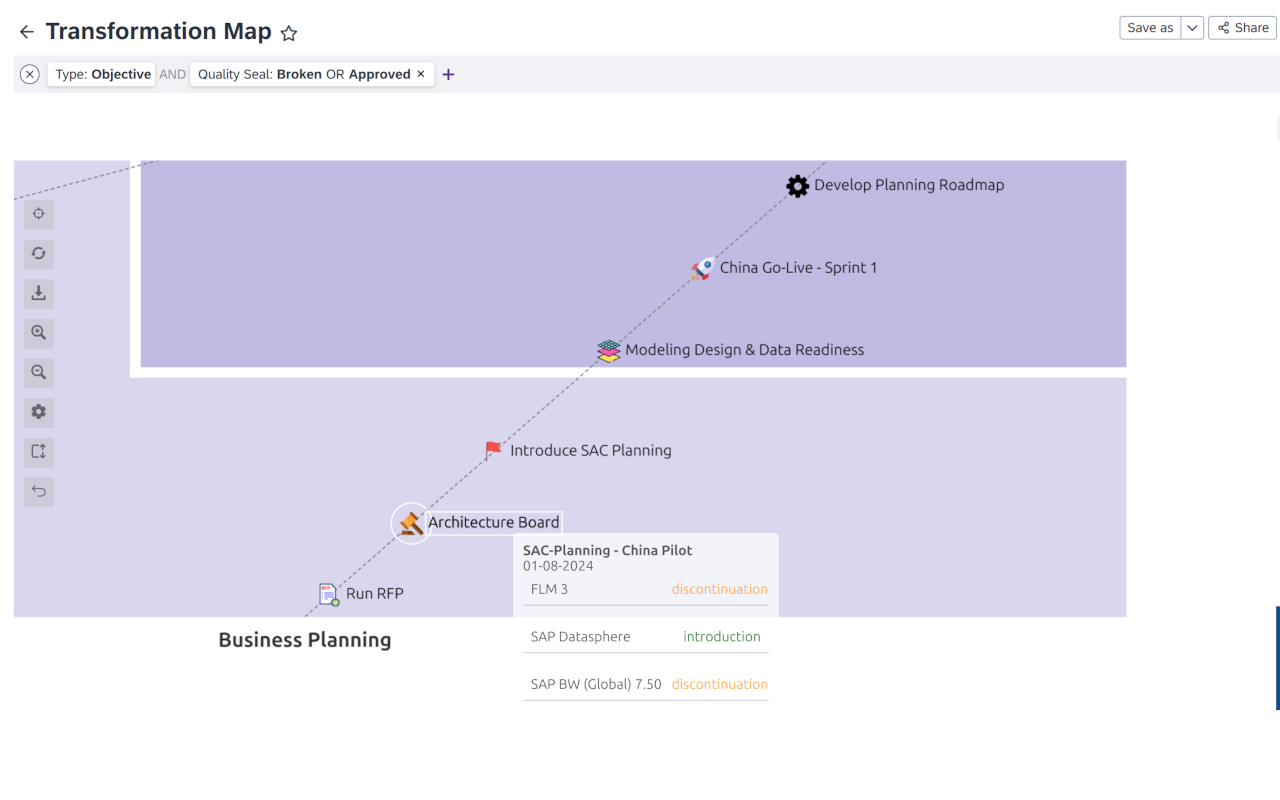Image resolution: width=1280 pixels, height=800 pixels.
Task: Select the Run RFP document icon
Action: [328, 595]
